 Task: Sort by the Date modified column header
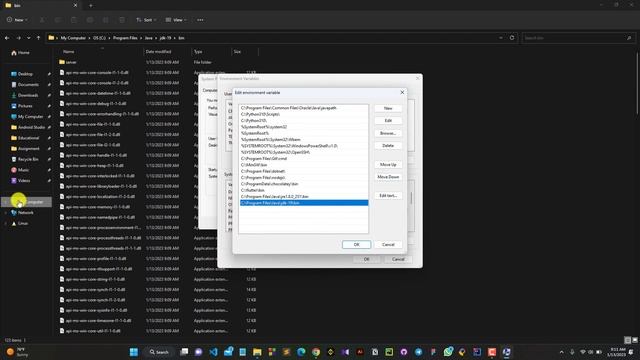[158, 52]
